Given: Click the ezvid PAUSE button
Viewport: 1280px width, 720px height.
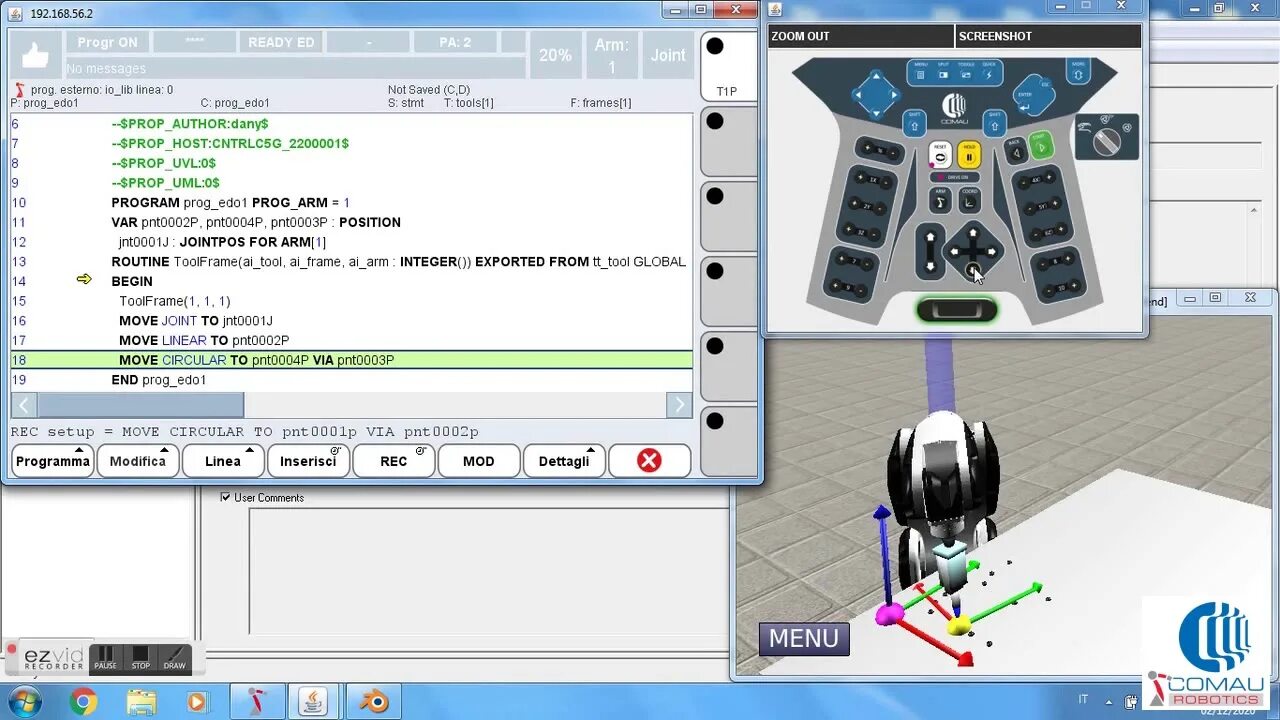Looking at the screenshot, I should click(x=105, y=658).
